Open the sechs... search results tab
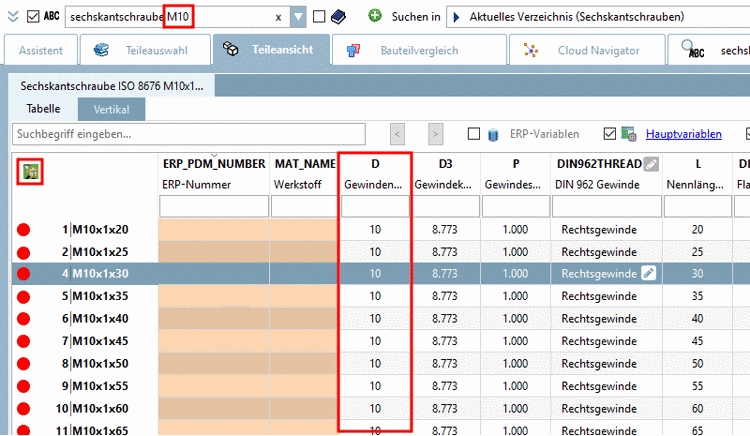750x436 pixels. pyautogui.click(x=709, y=50)
